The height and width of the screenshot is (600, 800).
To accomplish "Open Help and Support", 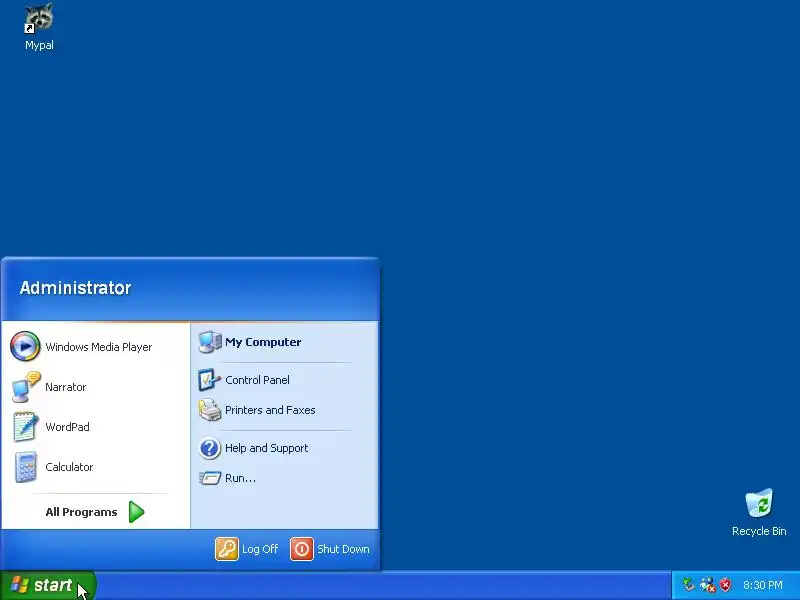I will click(x=284, y=448).
